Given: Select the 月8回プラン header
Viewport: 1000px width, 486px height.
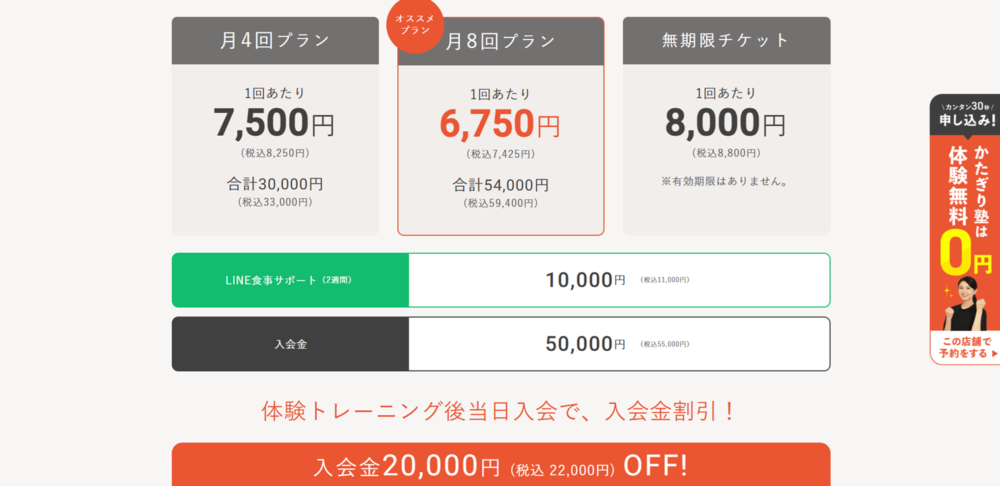Looking at the screenshot, I should click(501, 41).
